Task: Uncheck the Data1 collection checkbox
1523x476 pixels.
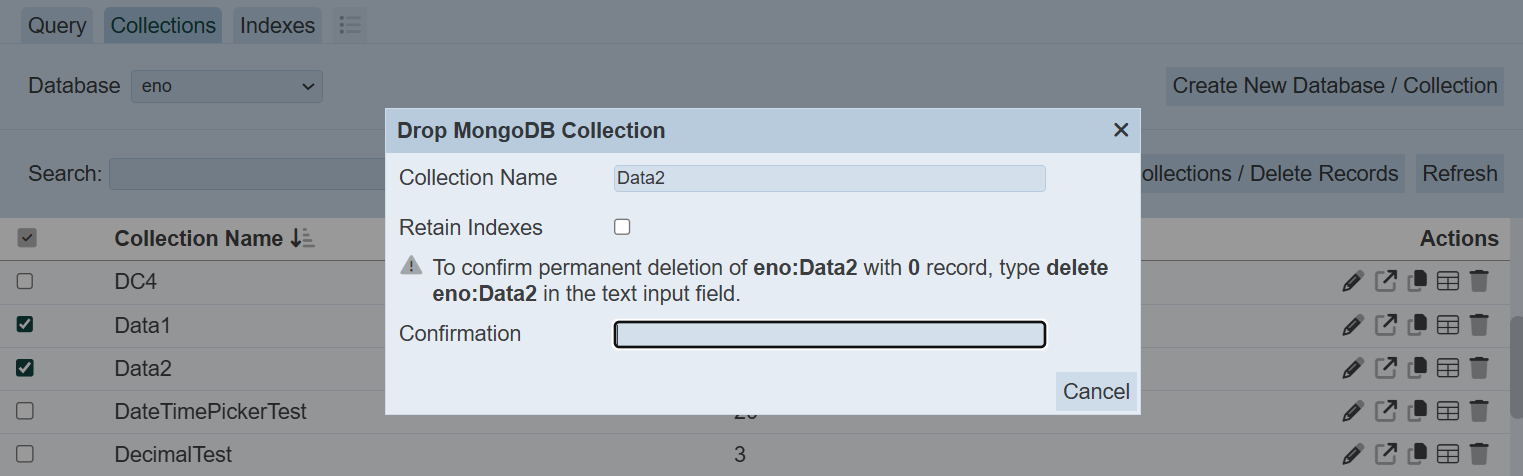Action: 26,325
